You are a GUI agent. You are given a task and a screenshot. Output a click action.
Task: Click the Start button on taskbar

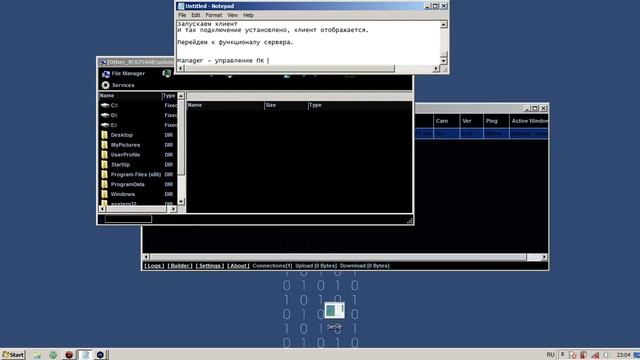13,355
